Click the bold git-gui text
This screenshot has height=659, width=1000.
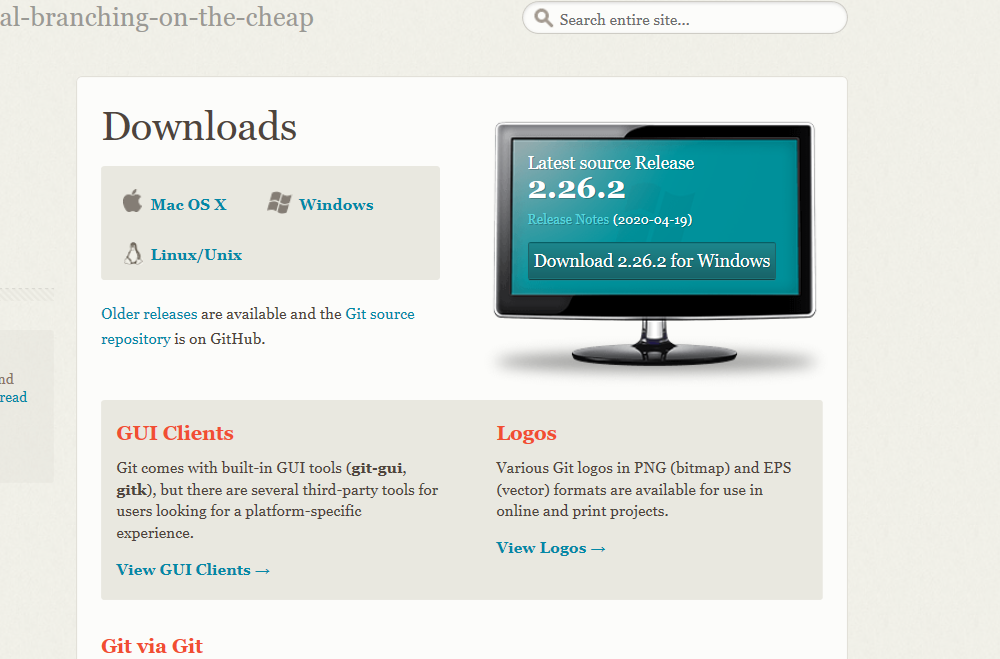tap(376, 468)
